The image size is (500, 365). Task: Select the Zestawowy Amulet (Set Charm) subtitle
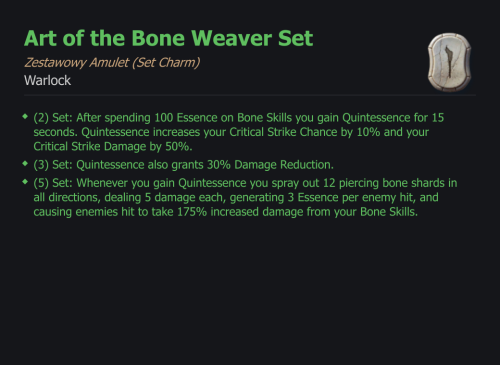112,63
